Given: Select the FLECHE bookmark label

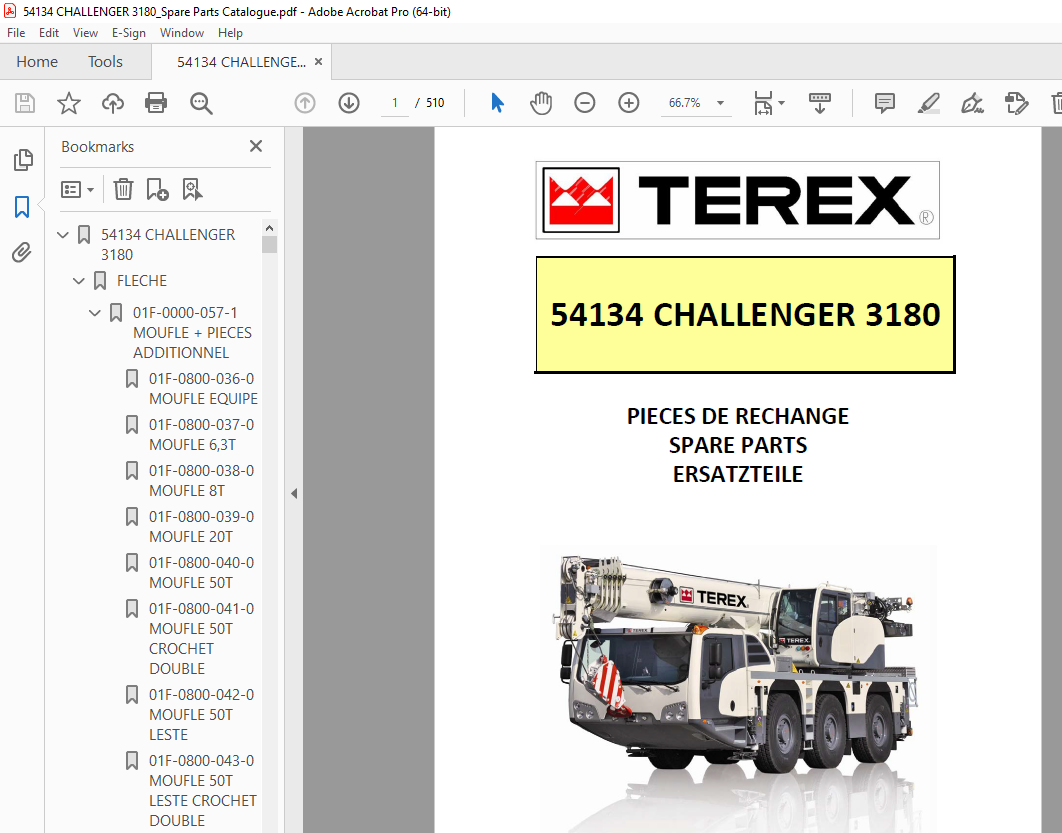Looking at the screenshot, I should click(142, 281).
